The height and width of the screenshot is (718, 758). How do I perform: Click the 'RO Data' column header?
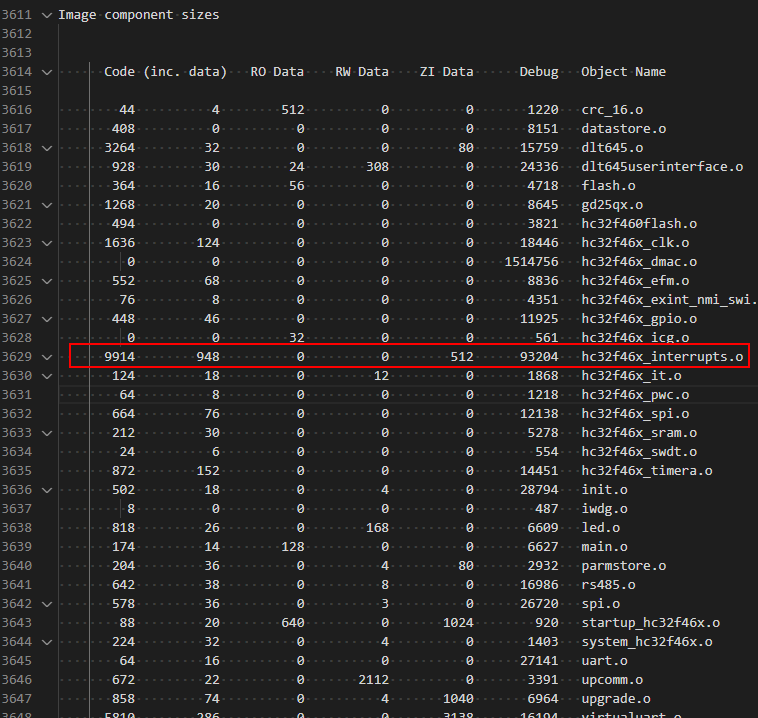[277, 72]
